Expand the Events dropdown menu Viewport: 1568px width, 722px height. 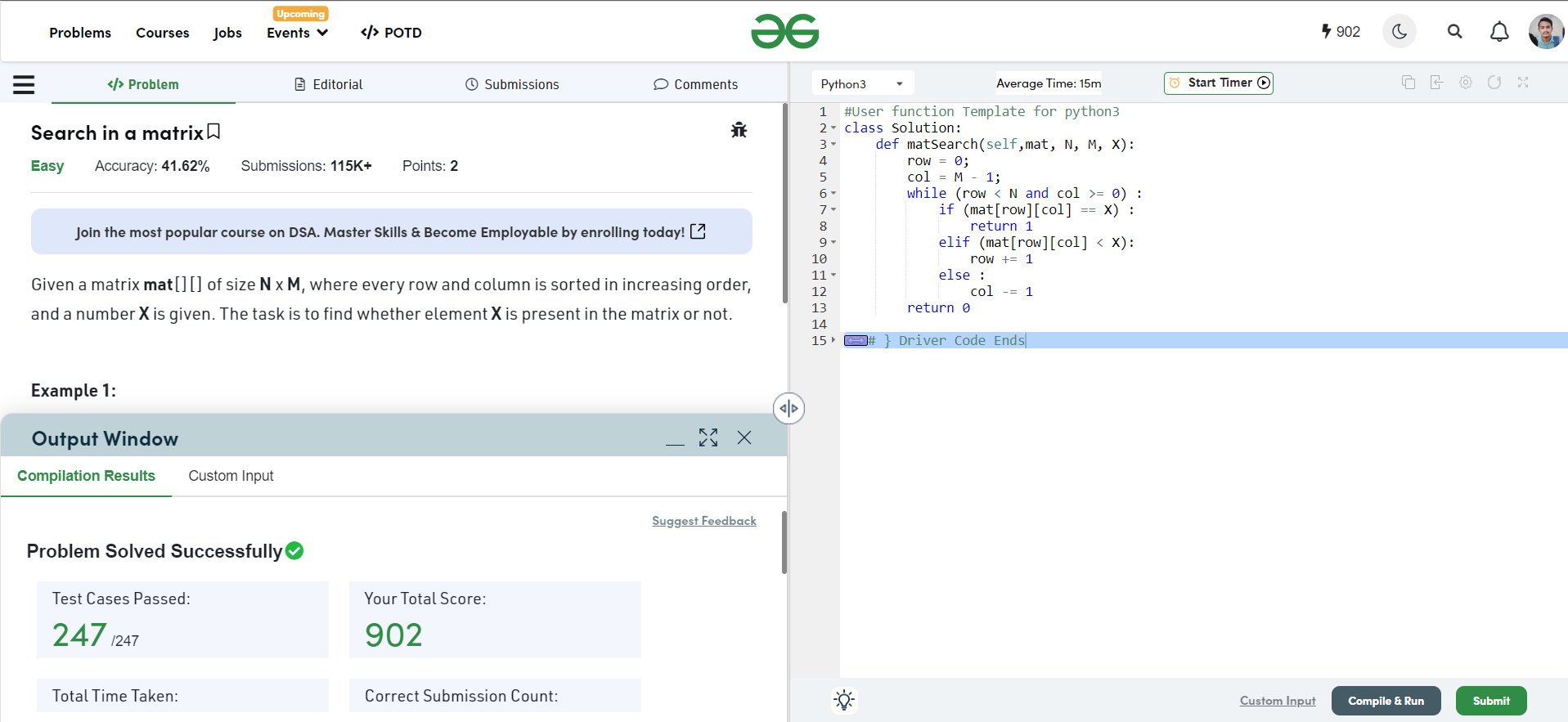(x=298, y=33)
